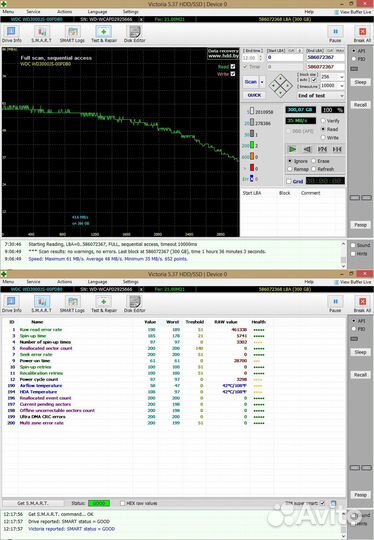
Task: Click Recall button in the top window
Action: tap(360, 105)
